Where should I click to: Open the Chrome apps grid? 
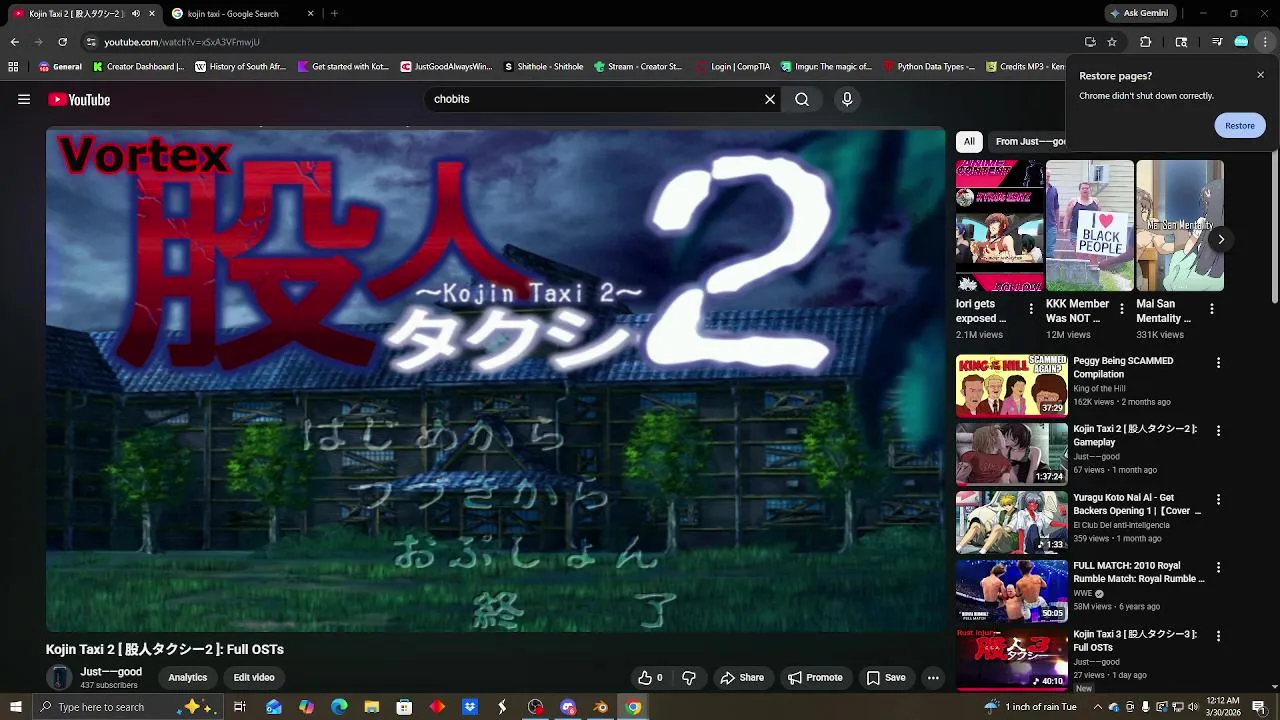coord(13,67)
